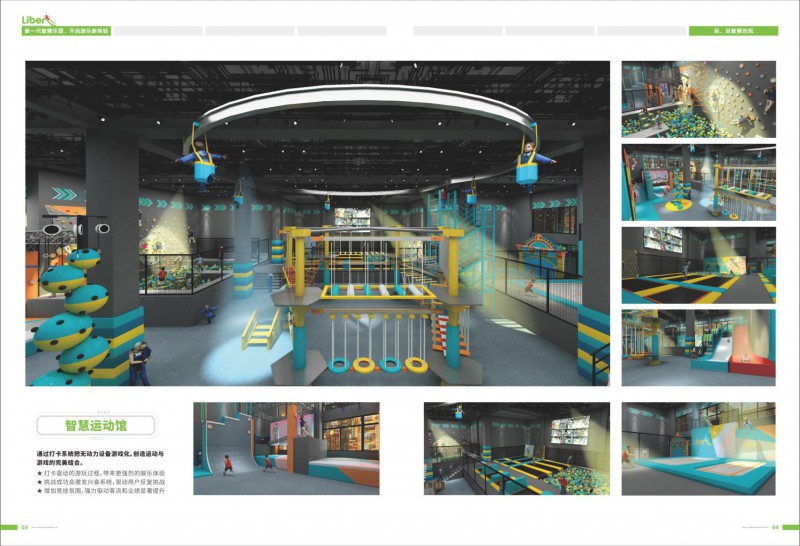The width and height of the screenshot is (800, 546).
Task: Click the right hanging flying pod rider
Action: (x=529, y=160)
